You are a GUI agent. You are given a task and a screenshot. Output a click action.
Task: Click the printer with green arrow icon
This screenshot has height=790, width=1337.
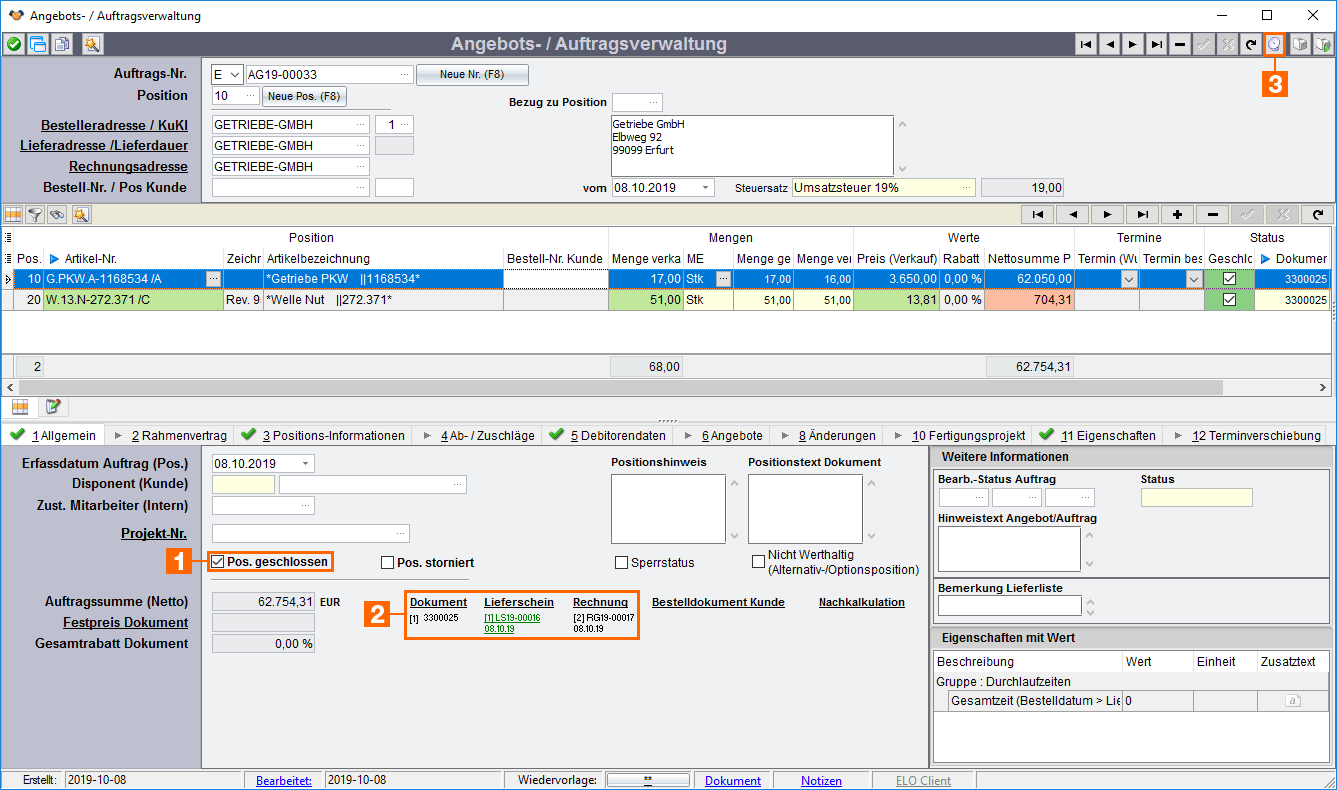[1323, 44]
